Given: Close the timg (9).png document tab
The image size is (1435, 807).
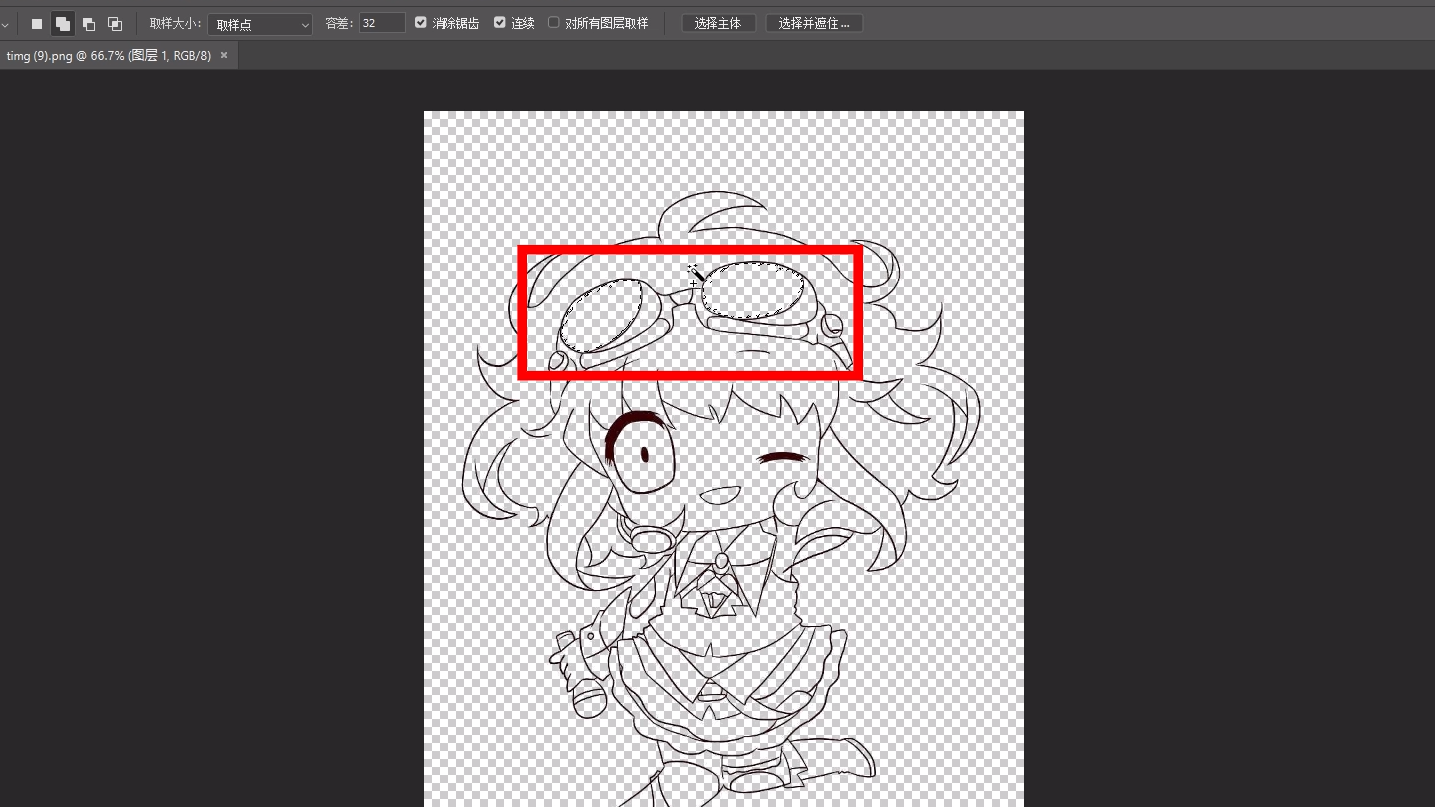Looking at the screenshot, I should [x=224, y=55].
